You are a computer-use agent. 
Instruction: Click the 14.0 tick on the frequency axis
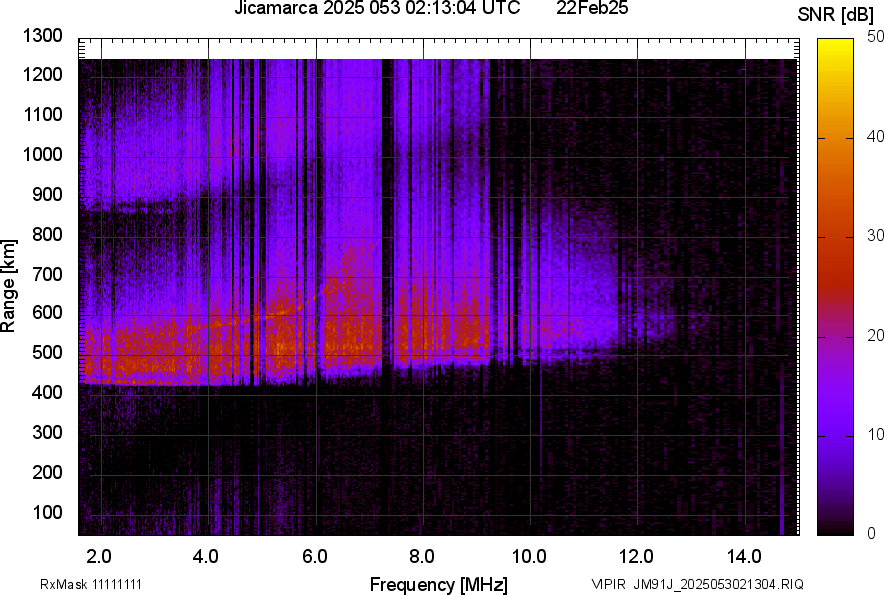pos(744,555)
